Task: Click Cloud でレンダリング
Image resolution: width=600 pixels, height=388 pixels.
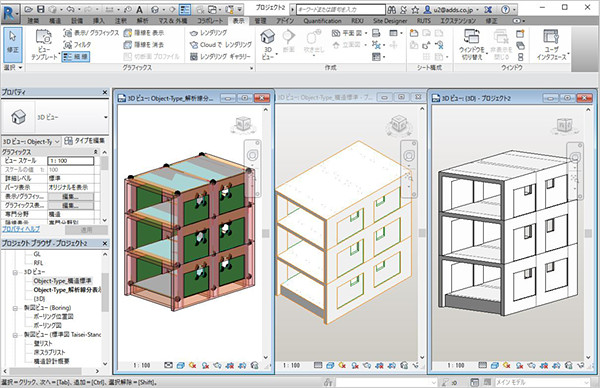Action: 221,45
